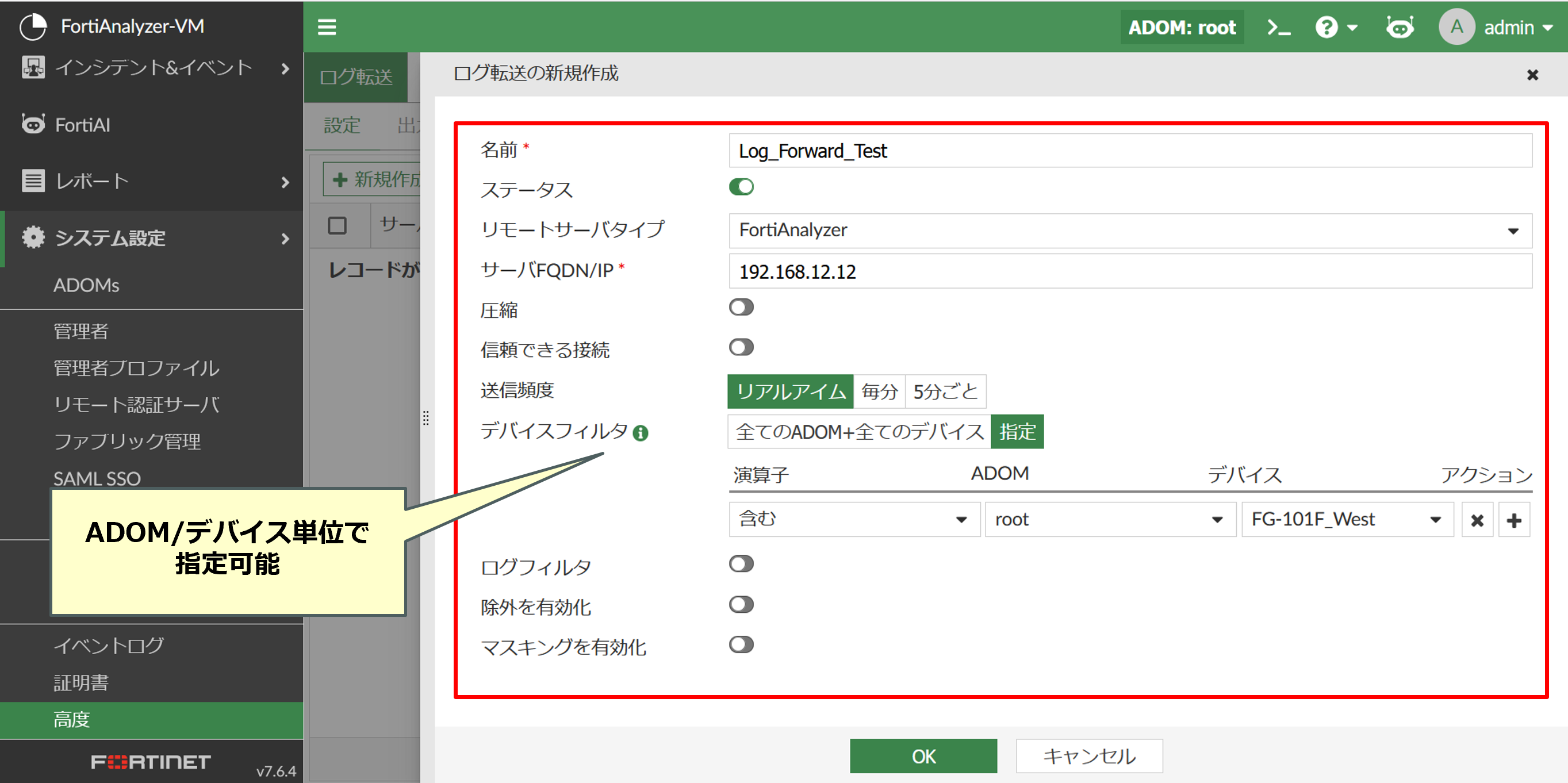Enable the 圧縮 compression toggle
Image resolution: width=1568 pixels, height=783 pixels.
pyautogui.click(x=741, y=307)
